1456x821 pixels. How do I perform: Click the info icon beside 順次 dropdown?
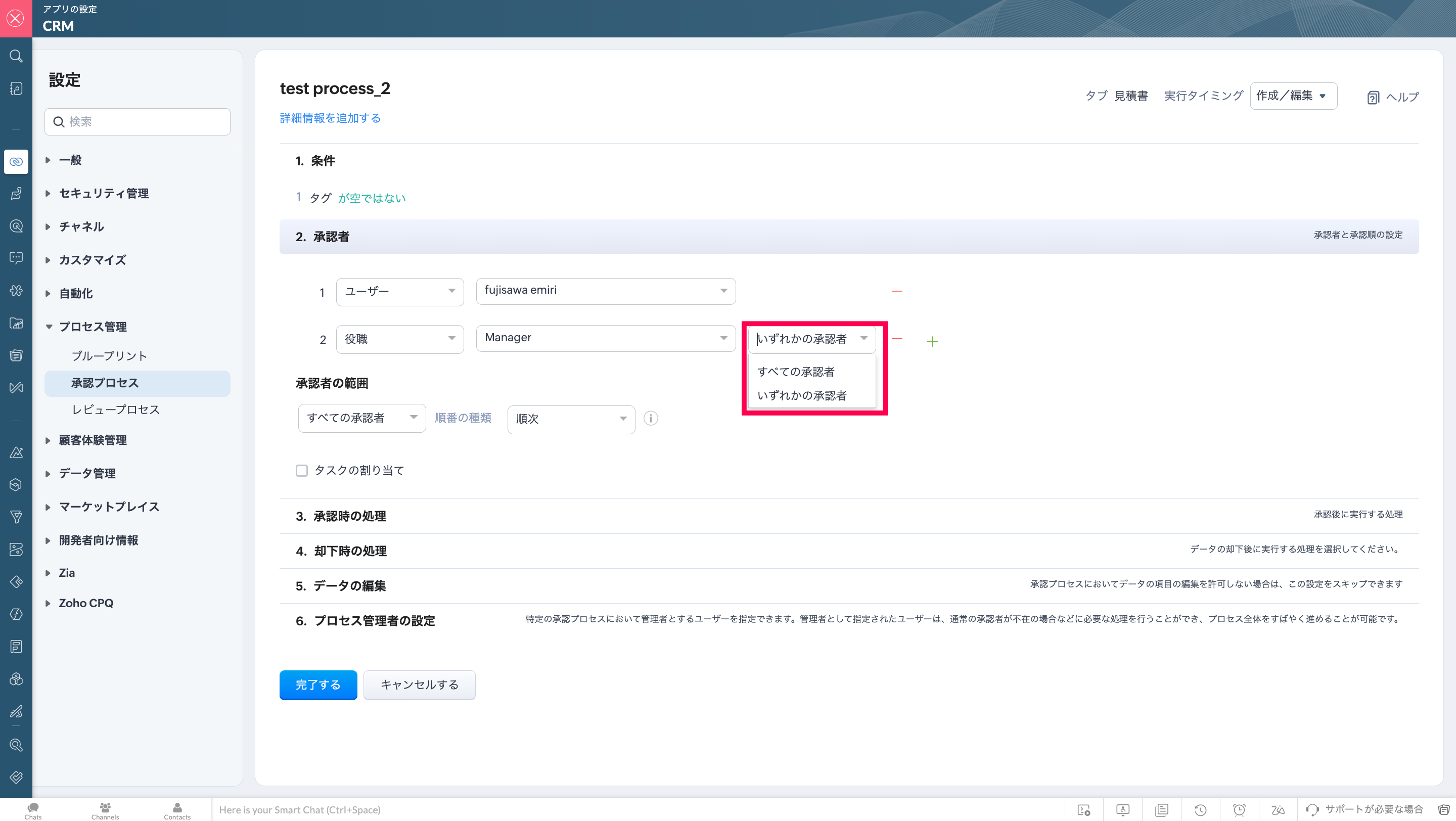coord(651,419)
